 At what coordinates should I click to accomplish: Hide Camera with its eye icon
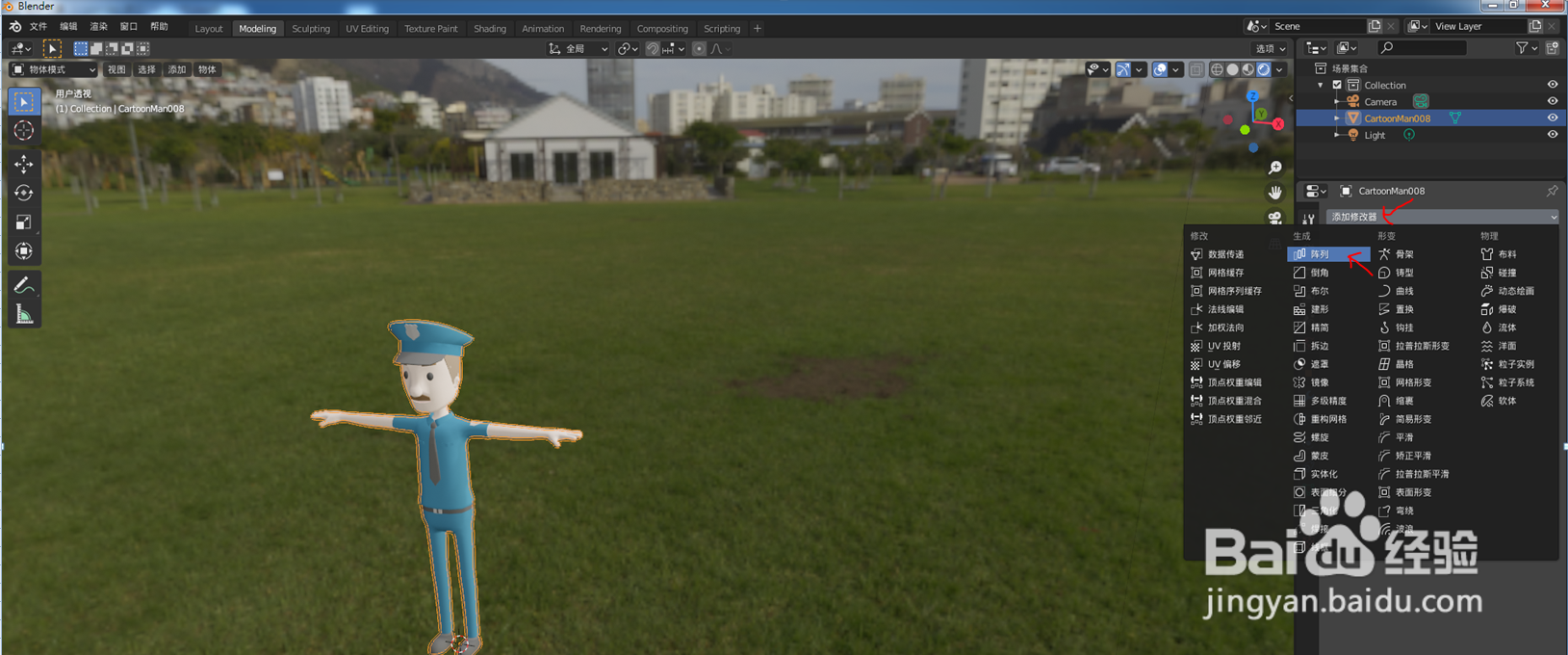pos(1552,101)
